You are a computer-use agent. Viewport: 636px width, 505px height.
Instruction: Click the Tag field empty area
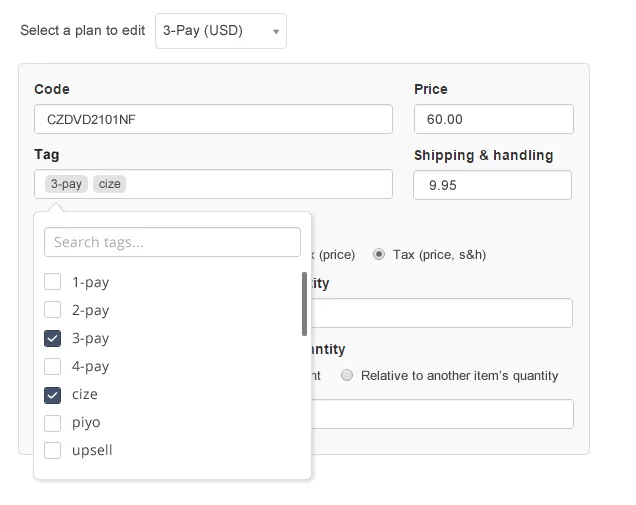258,184
